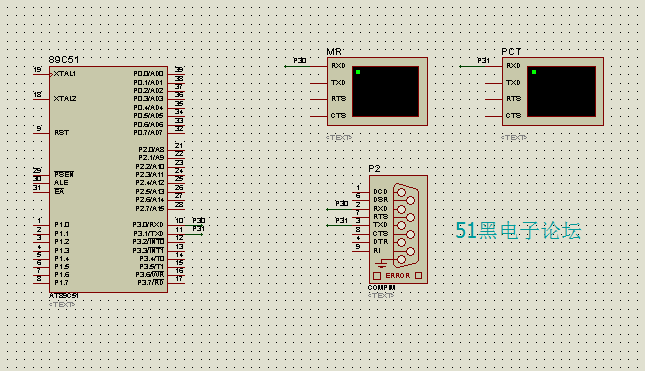Screen dimensions: 645x371
Task: Click the left ERROR indicator box on COMPIM
Action: [377, 276]
